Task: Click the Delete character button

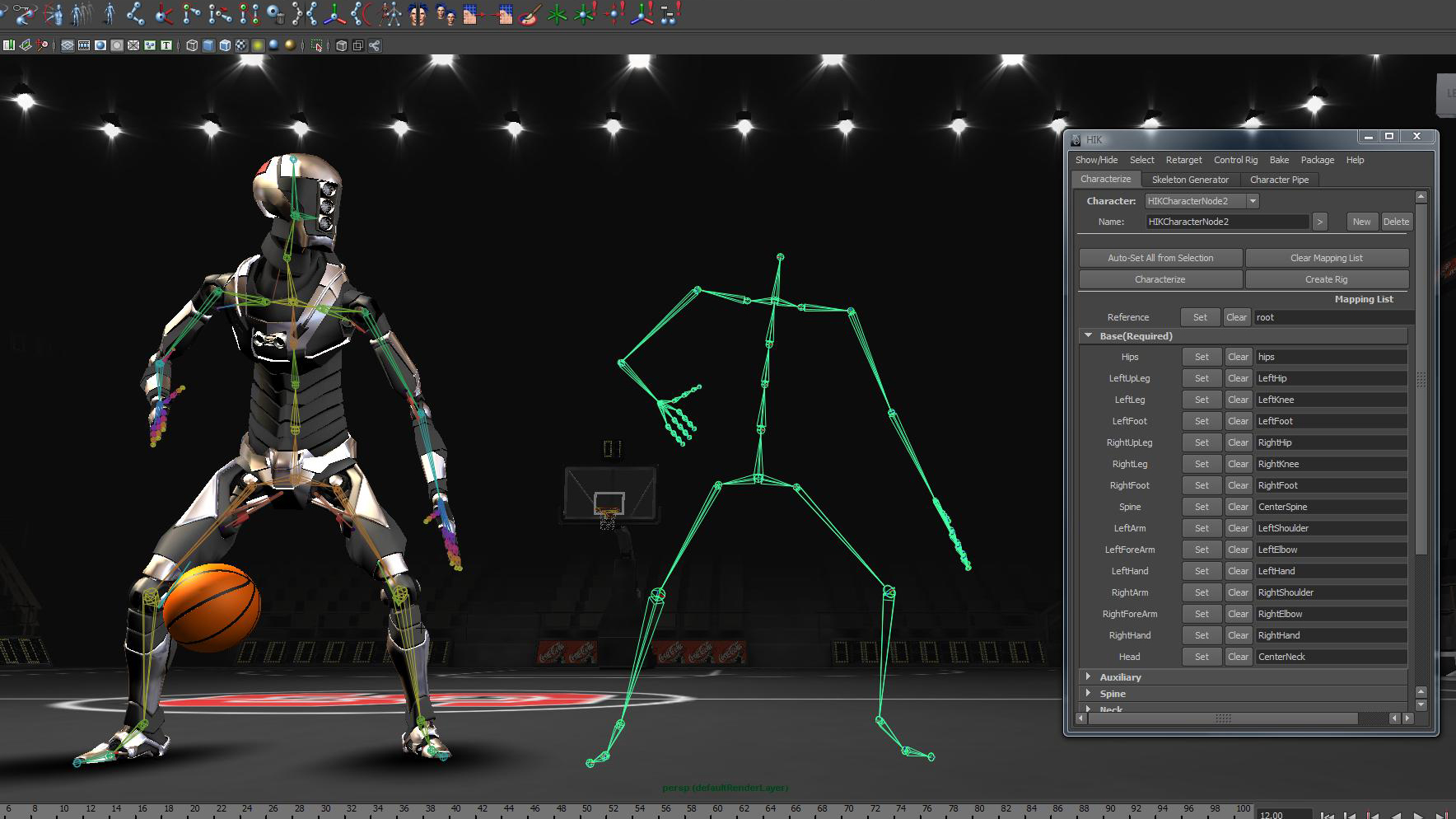Action: pyautogui.click(x=1396, y=222)
